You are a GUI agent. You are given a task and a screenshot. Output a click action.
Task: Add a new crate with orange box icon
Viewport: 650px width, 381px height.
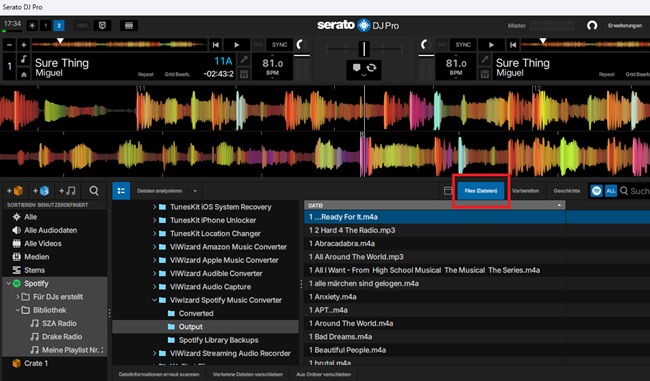[15, 191]
